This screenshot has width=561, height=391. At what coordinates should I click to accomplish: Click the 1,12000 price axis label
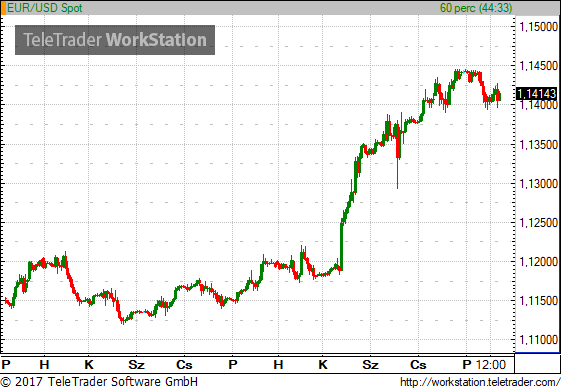538,262
